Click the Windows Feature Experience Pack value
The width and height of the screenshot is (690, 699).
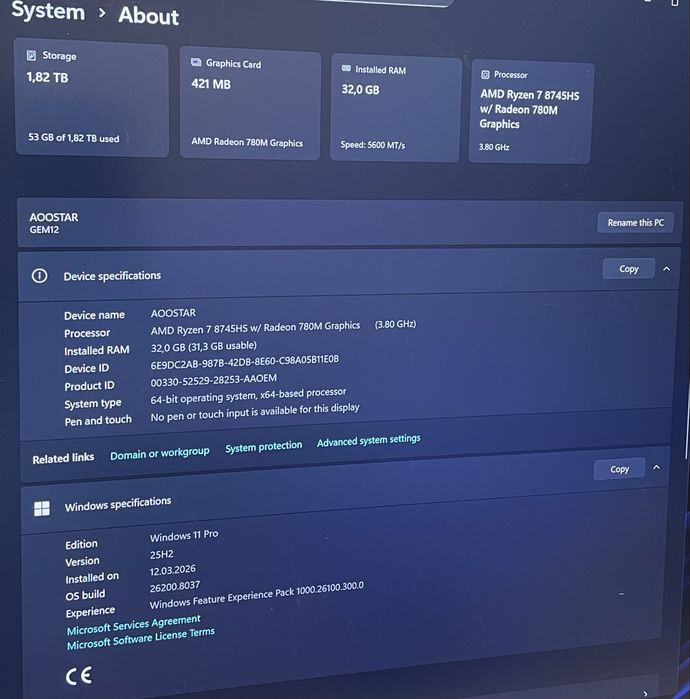(257, 596)
